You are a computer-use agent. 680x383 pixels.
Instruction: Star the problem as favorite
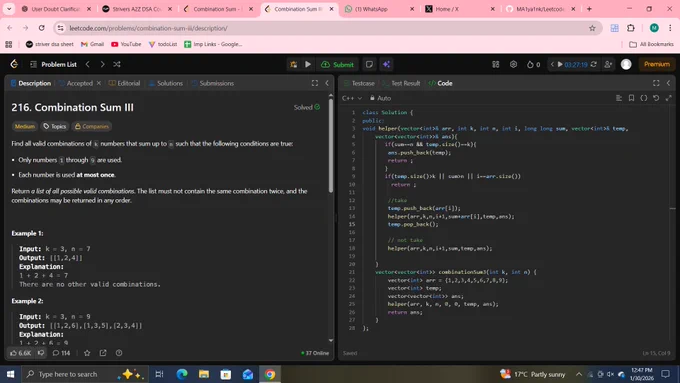(x=87, y=353)
